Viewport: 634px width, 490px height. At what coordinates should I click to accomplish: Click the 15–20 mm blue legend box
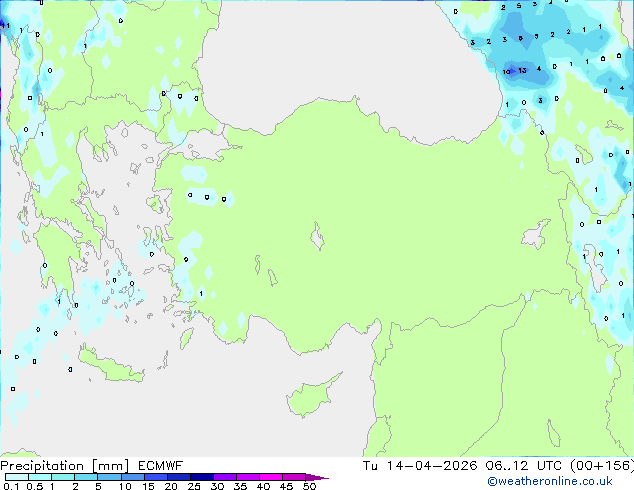155,477
